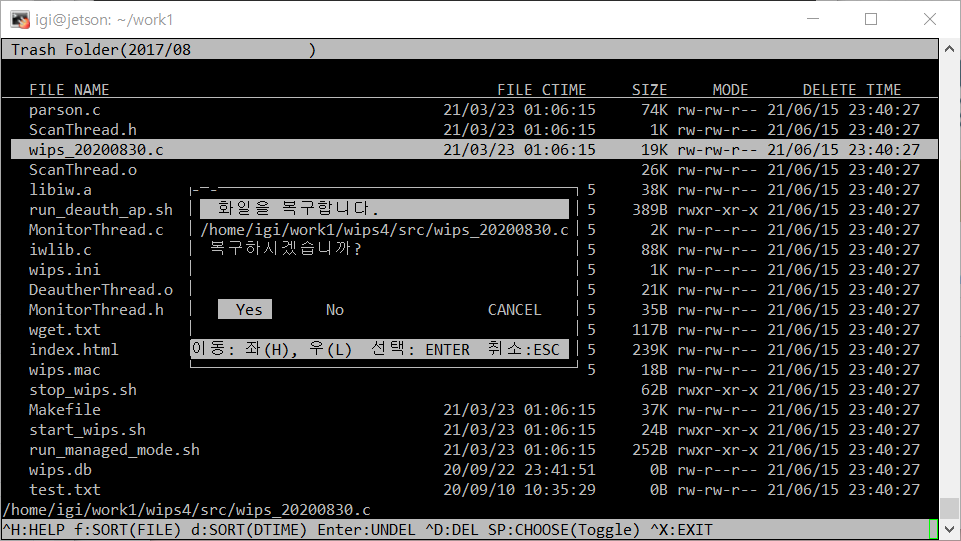Click the ^H:HELP shortcut hint
The width and height of the screenshot is (961, 541).
[33, 530]
